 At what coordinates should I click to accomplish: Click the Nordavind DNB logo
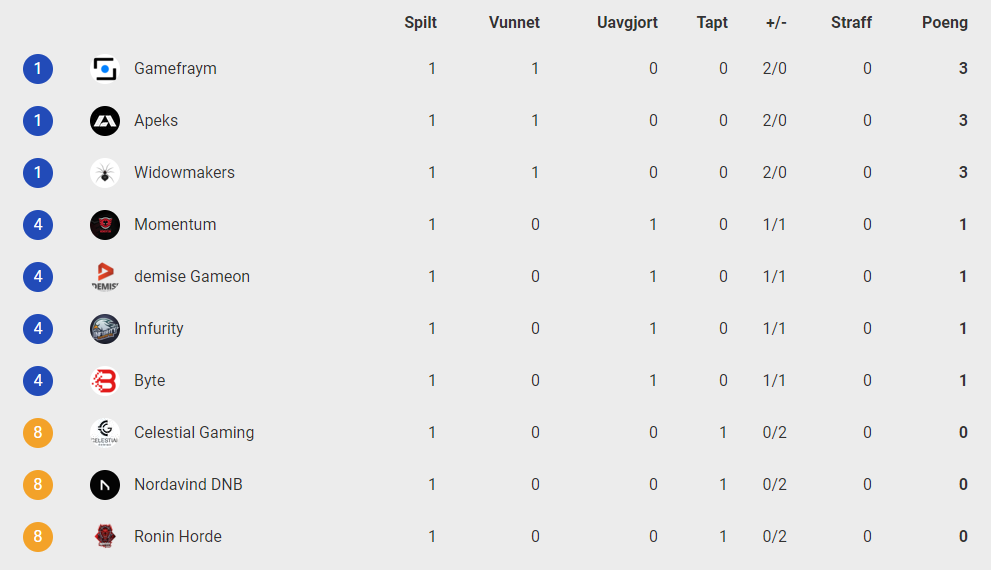point(105,485)
